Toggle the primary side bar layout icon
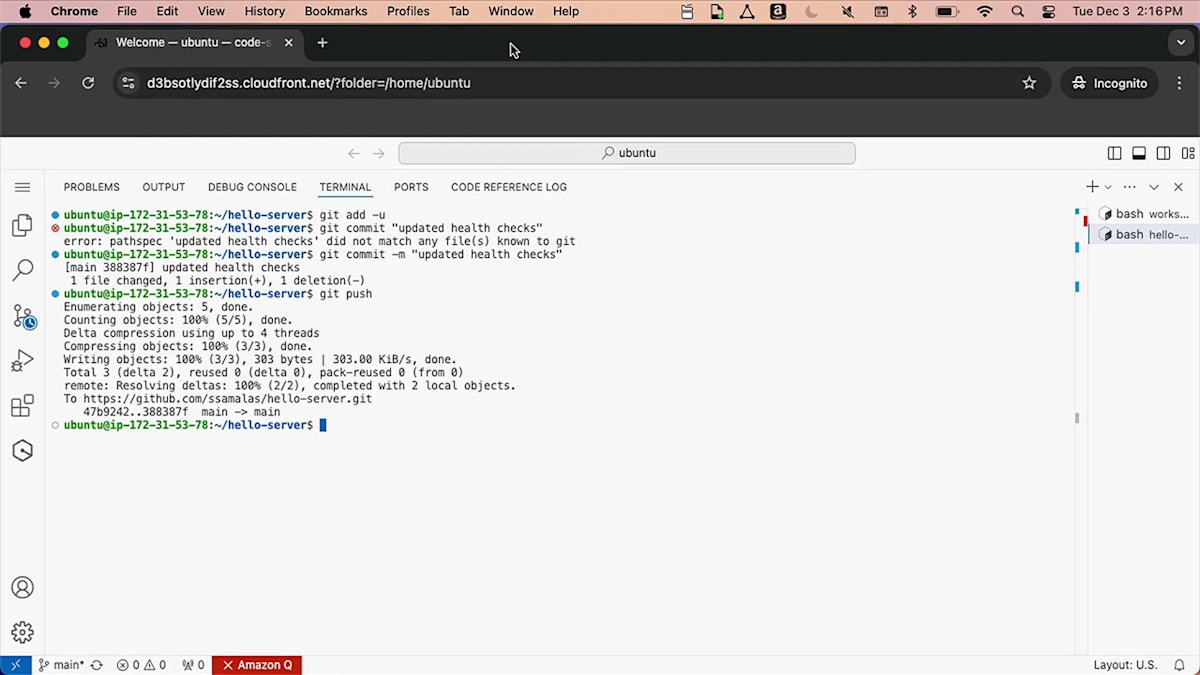The image size is (1200, 675). coord(1114,153)
